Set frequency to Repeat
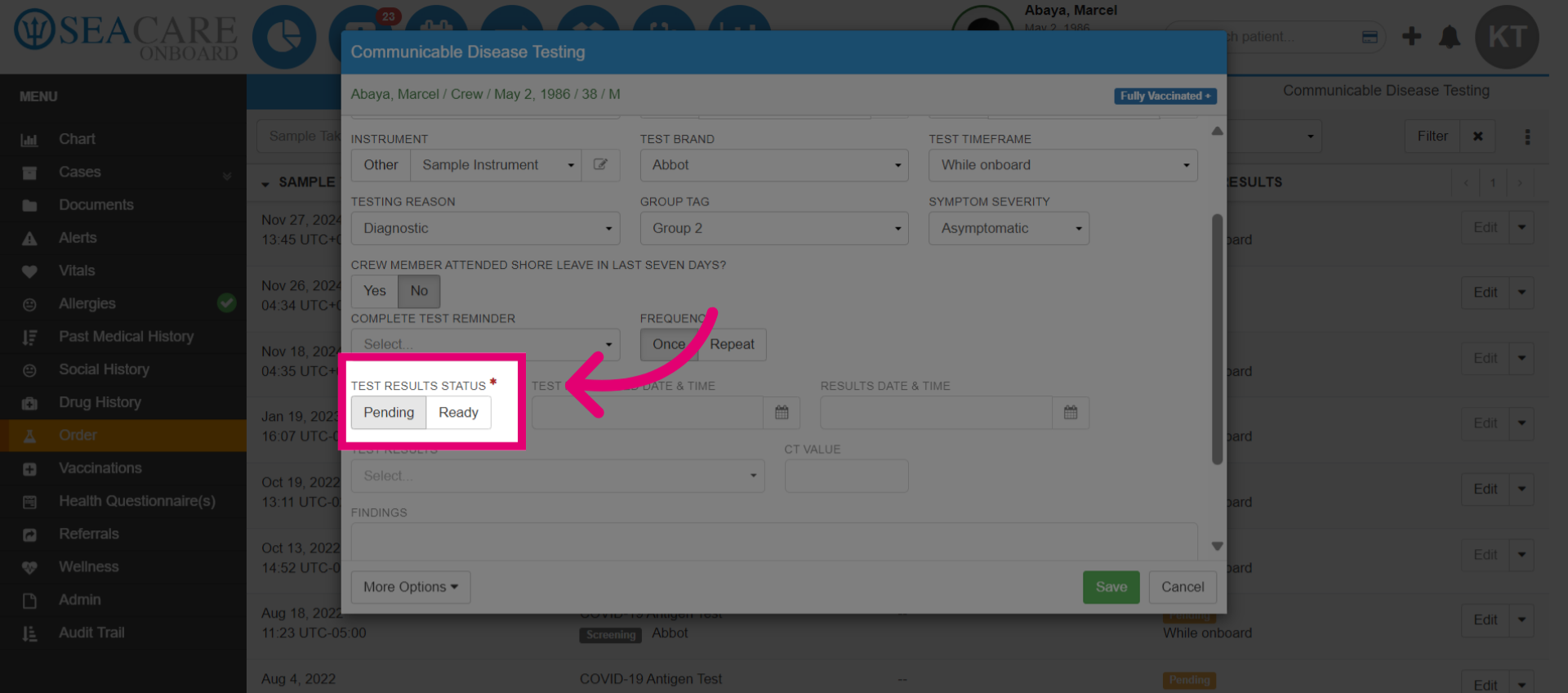Image resolution: width=1568 pixels, height=693 pixels. click(732, 344)
